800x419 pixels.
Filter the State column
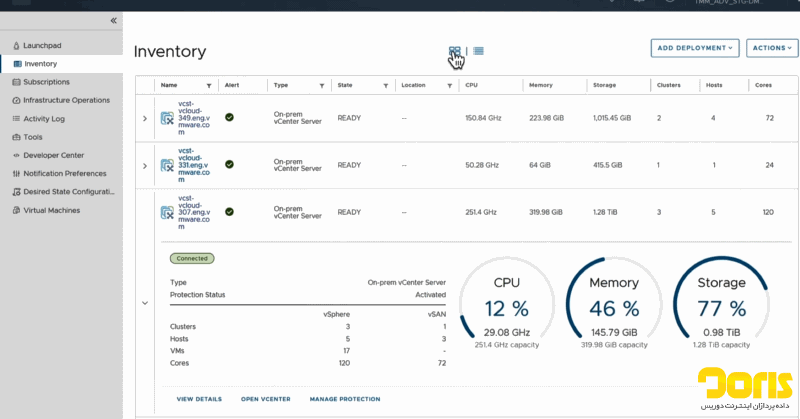click(x=386, y=86)
